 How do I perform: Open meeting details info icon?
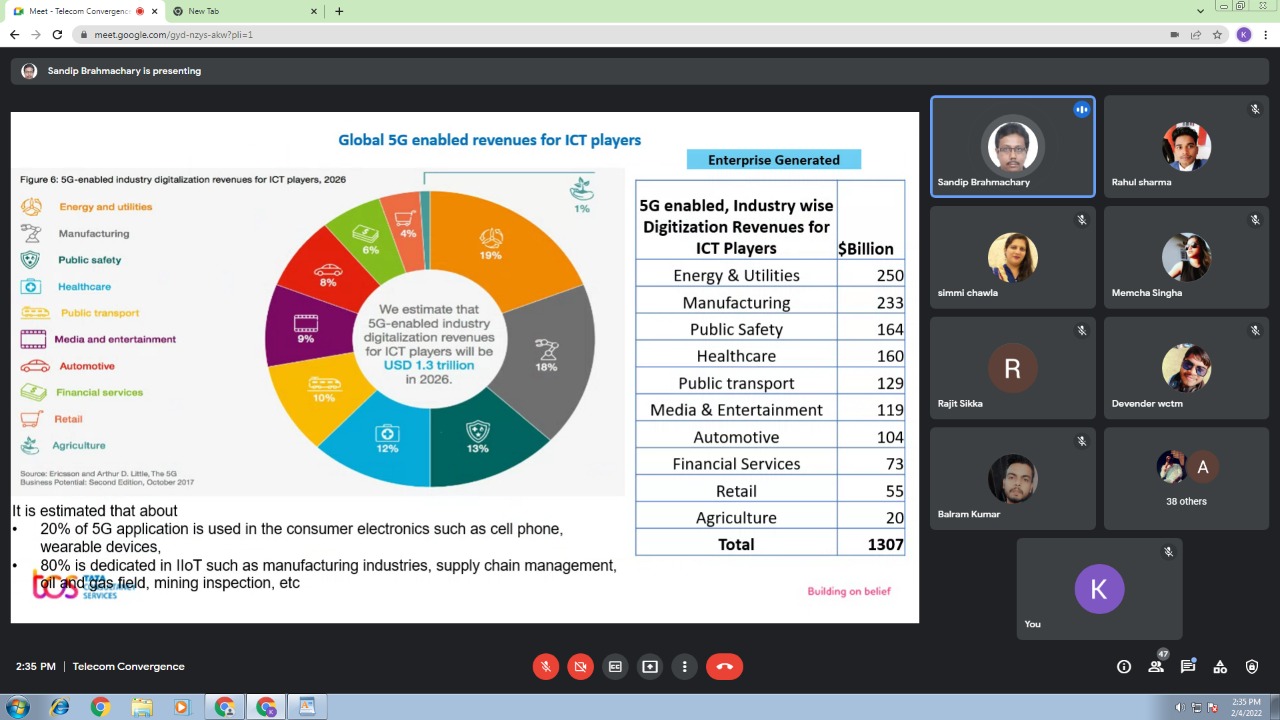(x=1124, y=667)
